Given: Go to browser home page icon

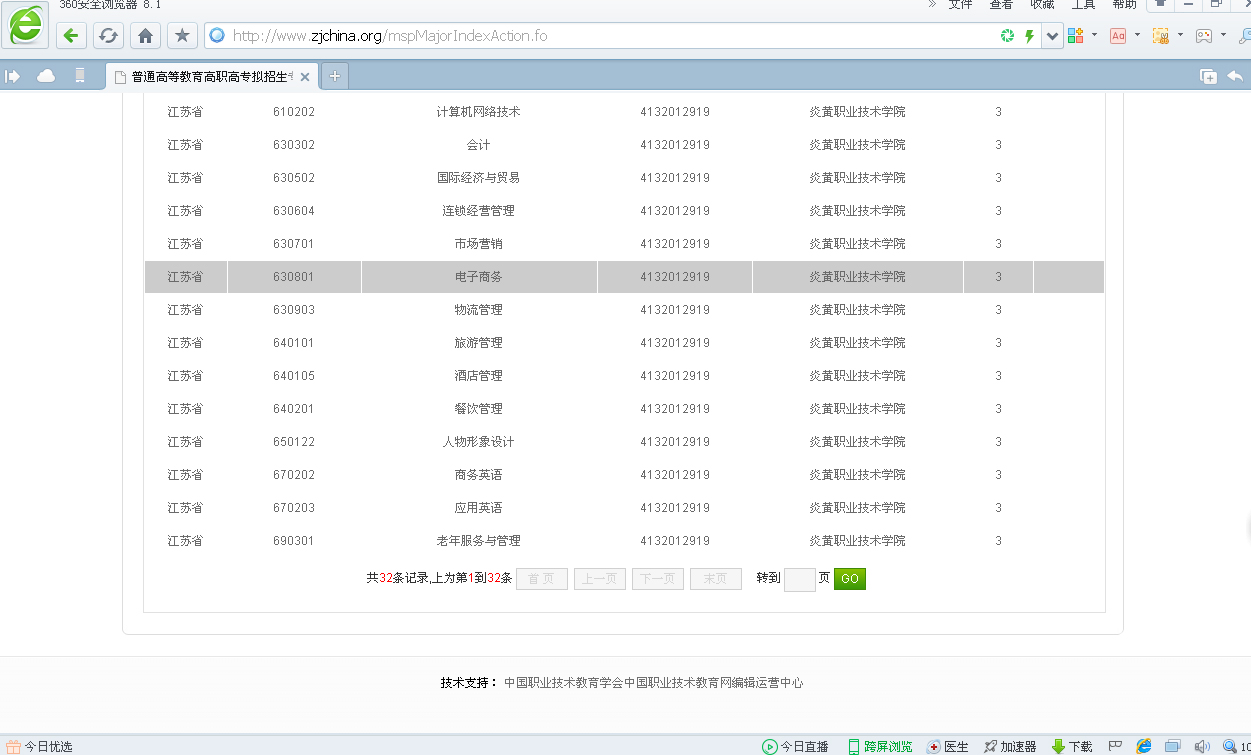Looking at the screenshot, I should tap(145, 36).
